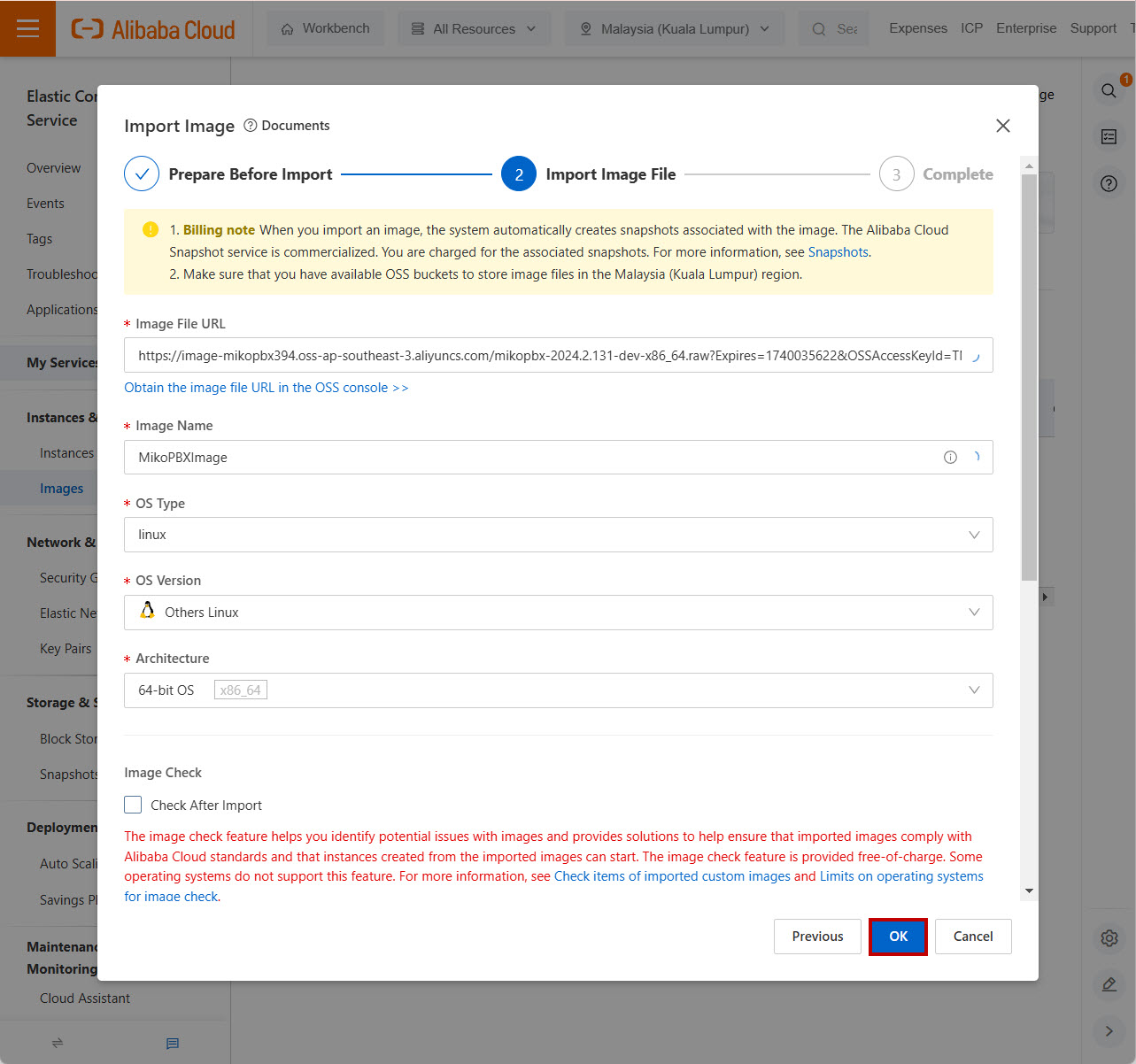Screen dimensions: 1136x1064
Task: Click the task list icon in right sidebar
Action: point(1109,136)
